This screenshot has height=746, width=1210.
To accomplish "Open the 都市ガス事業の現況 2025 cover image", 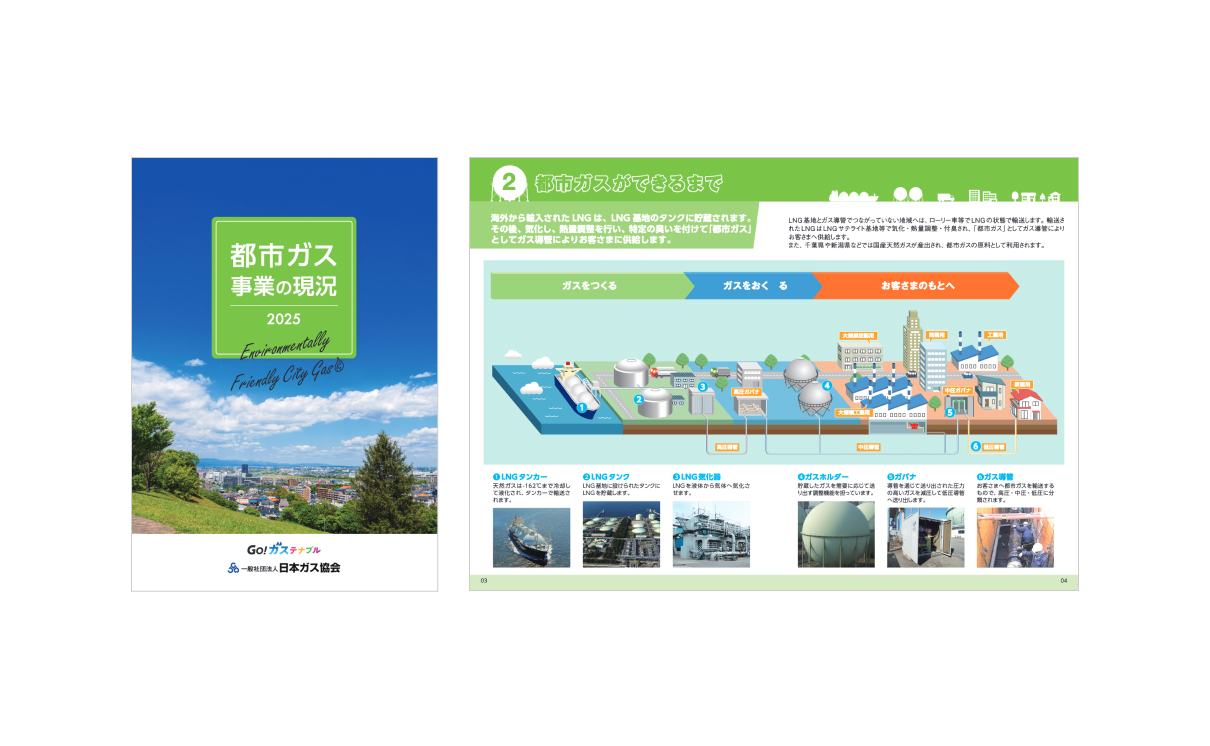I will point(284,374).
